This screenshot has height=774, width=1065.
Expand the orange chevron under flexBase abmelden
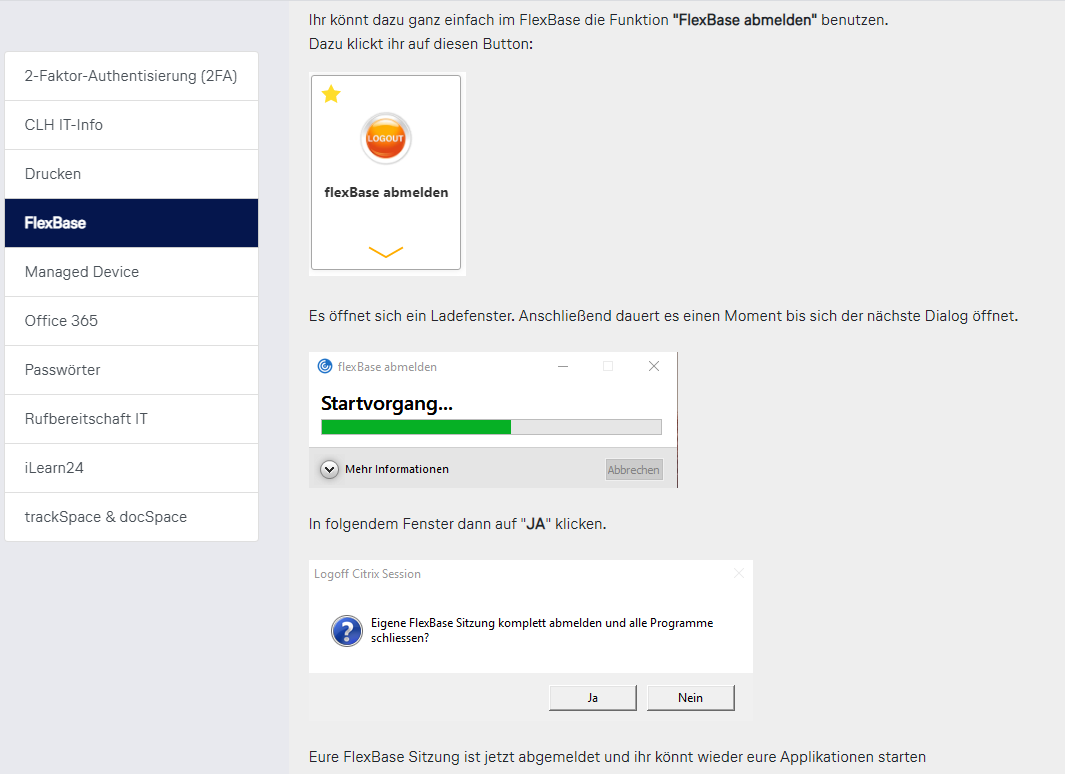tap(385, 252)
